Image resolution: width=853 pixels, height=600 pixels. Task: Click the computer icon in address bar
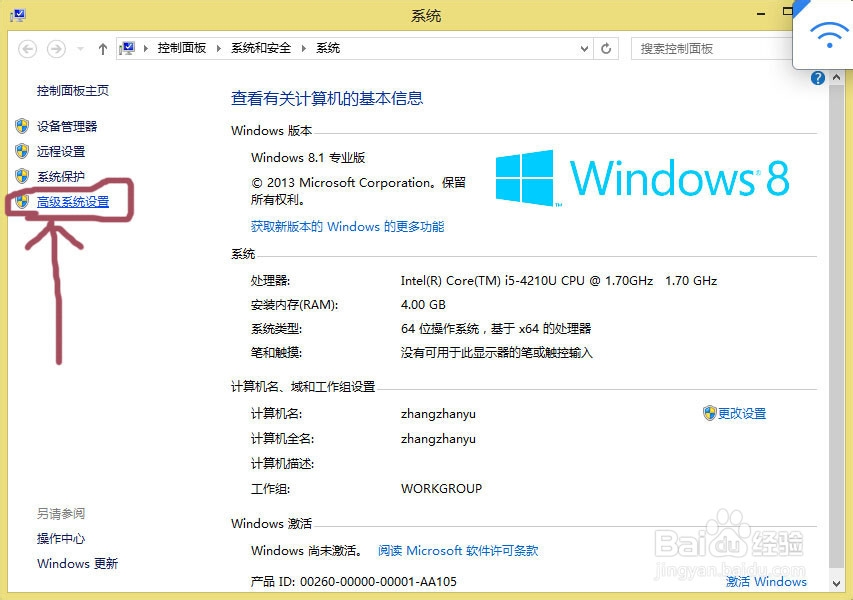coord(127,48)
